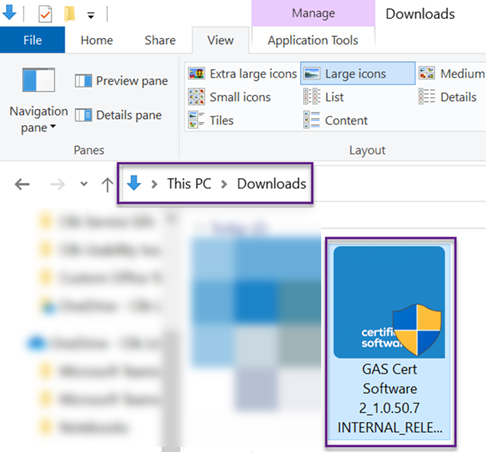Choose List layout
Screen dimensions: 486x452
tap(323, 97)
